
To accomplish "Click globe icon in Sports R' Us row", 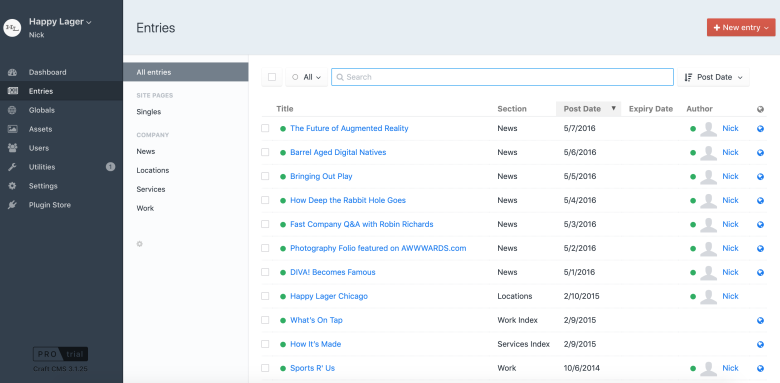I will tap(760, 368).
